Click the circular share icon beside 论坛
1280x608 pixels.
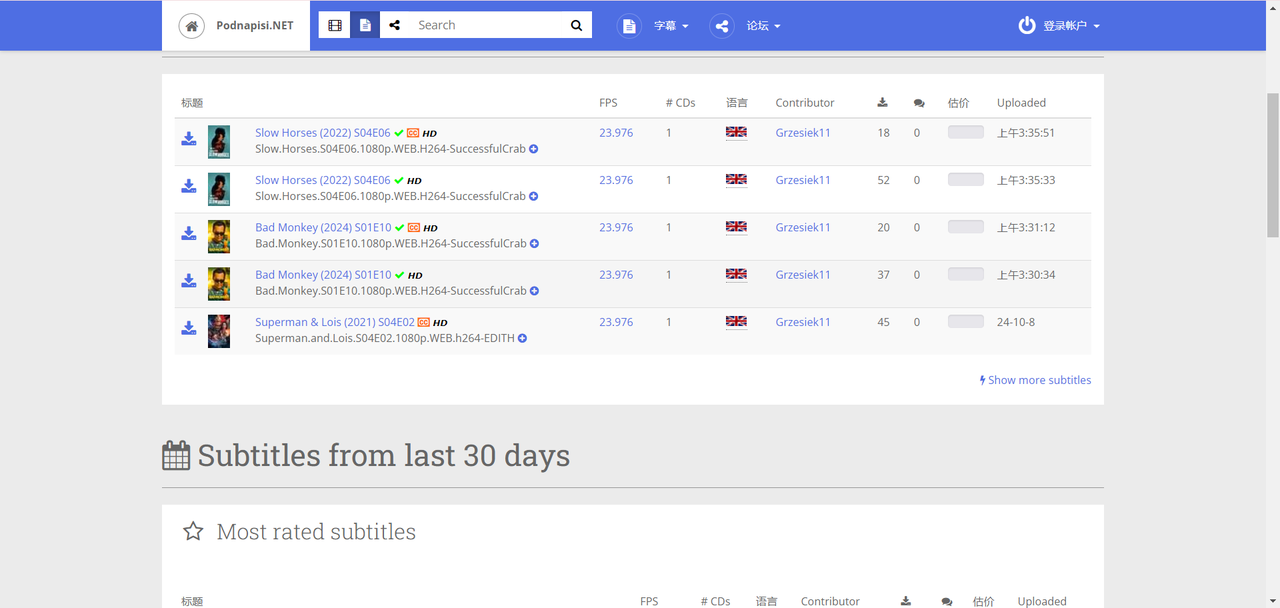pyautogui.click(x=722, y=26)
